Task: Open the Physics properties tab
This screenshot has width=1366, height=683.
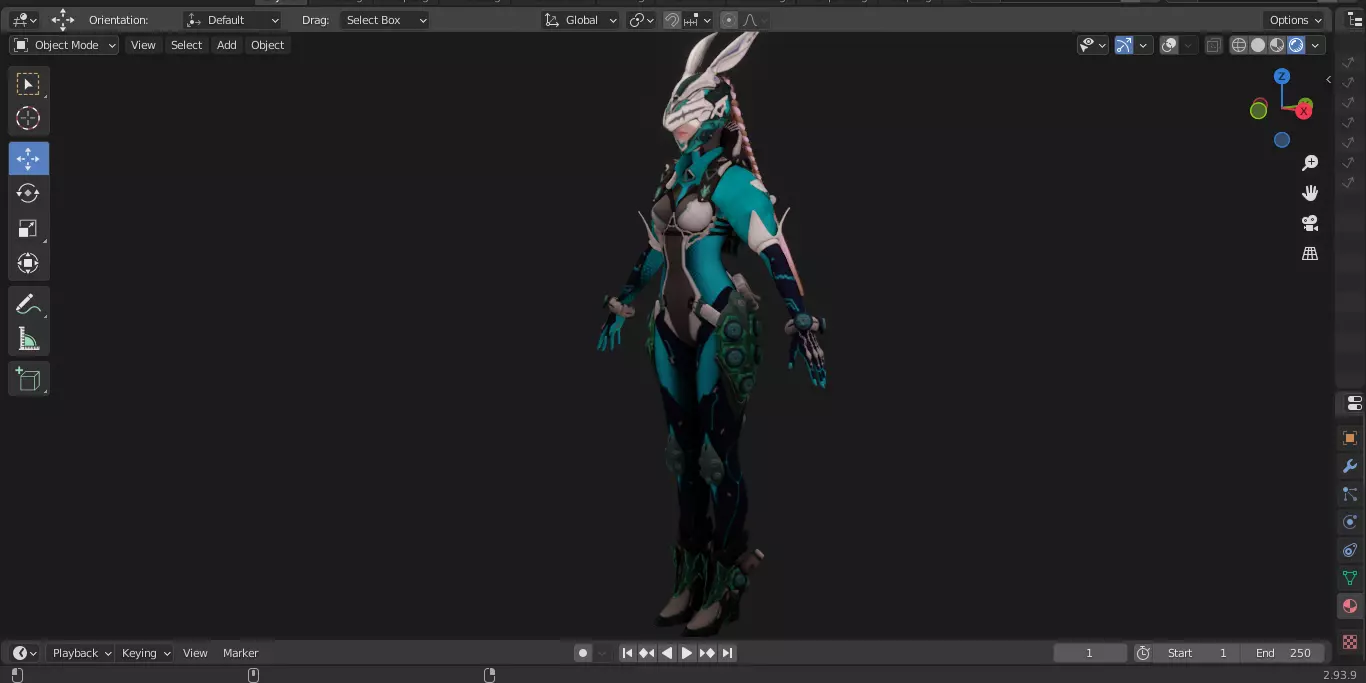Action: [x=1350, y=522]
